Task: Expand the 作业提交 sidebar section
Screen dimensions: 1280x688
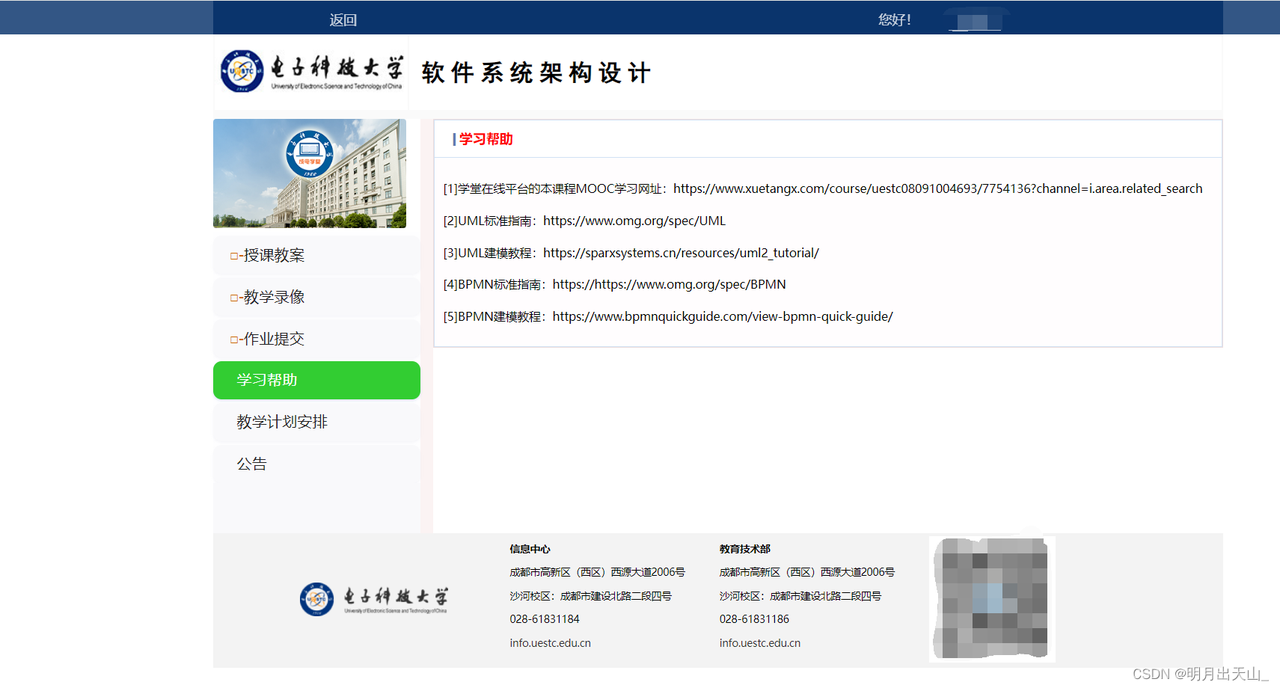Action: click(x=316, y=340)
